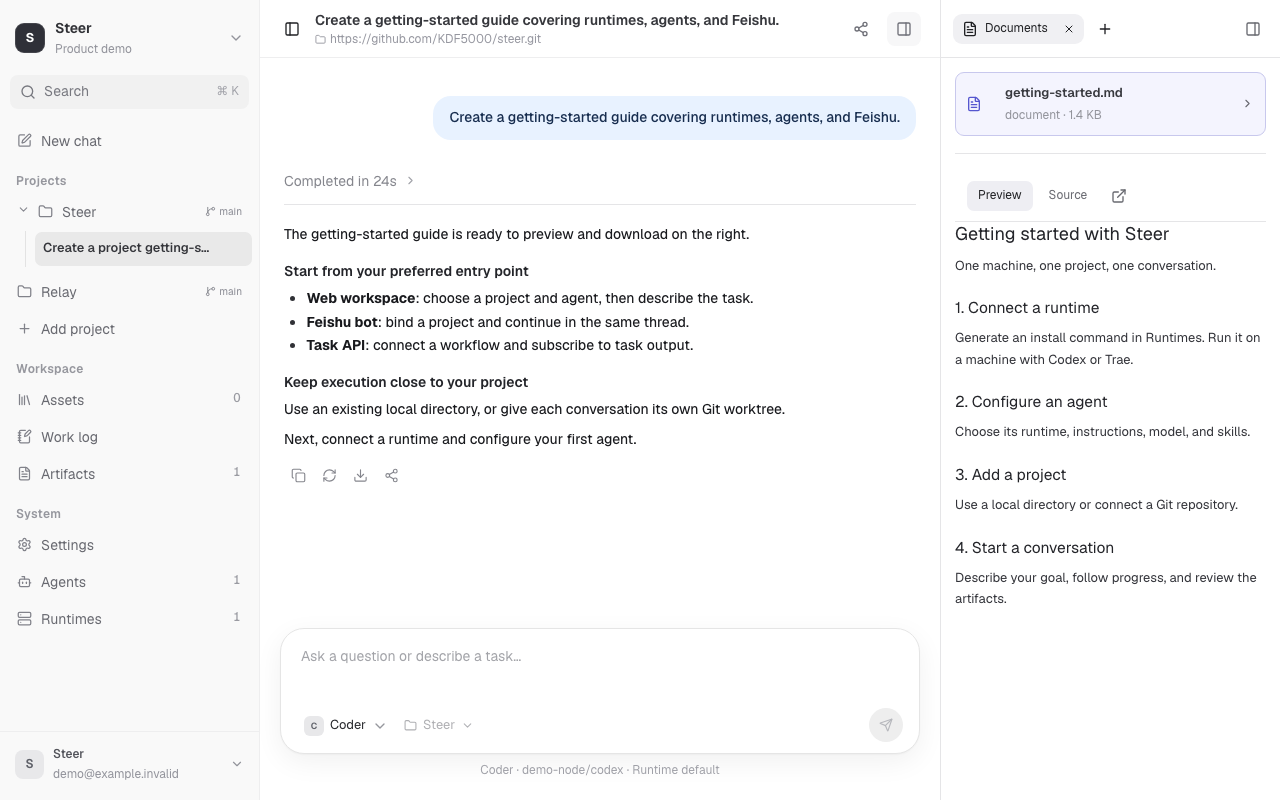The width and height of the screenshot is (1280, 800).
Task: Toggle the right documents panel button
Action: click(x=904, y=29)
